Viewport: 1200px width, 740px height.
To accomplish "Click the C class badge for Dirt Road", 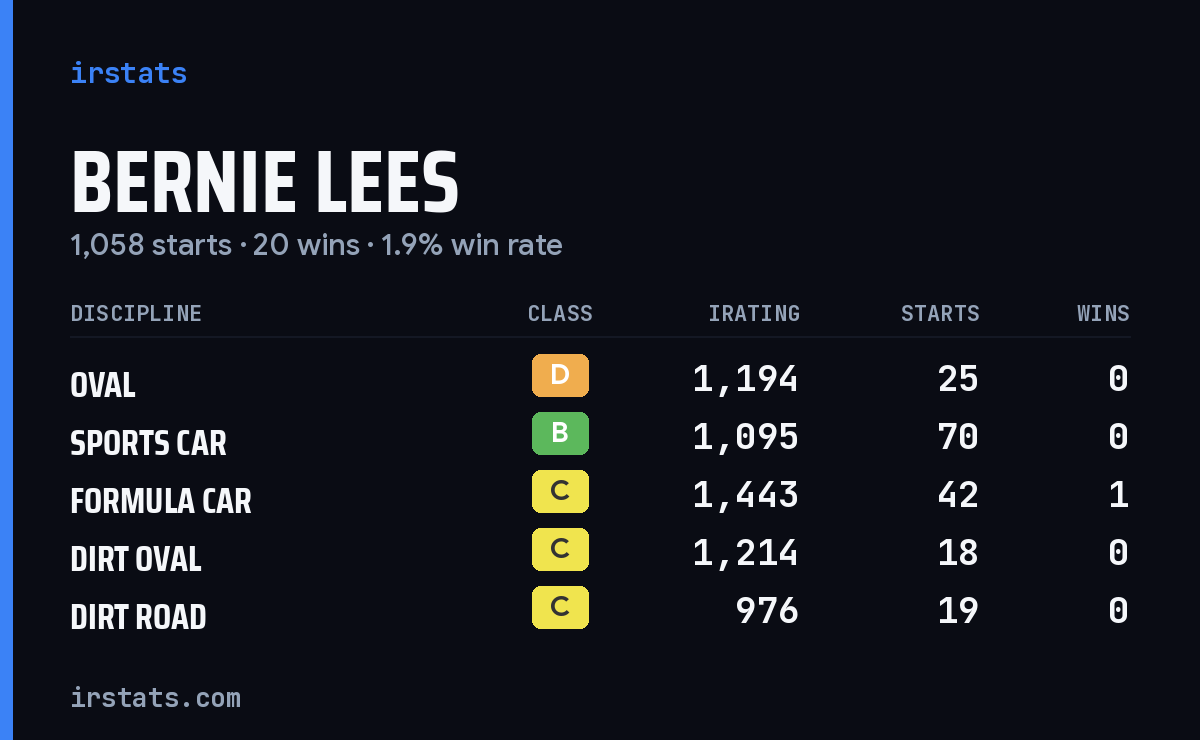I will 560,608.
